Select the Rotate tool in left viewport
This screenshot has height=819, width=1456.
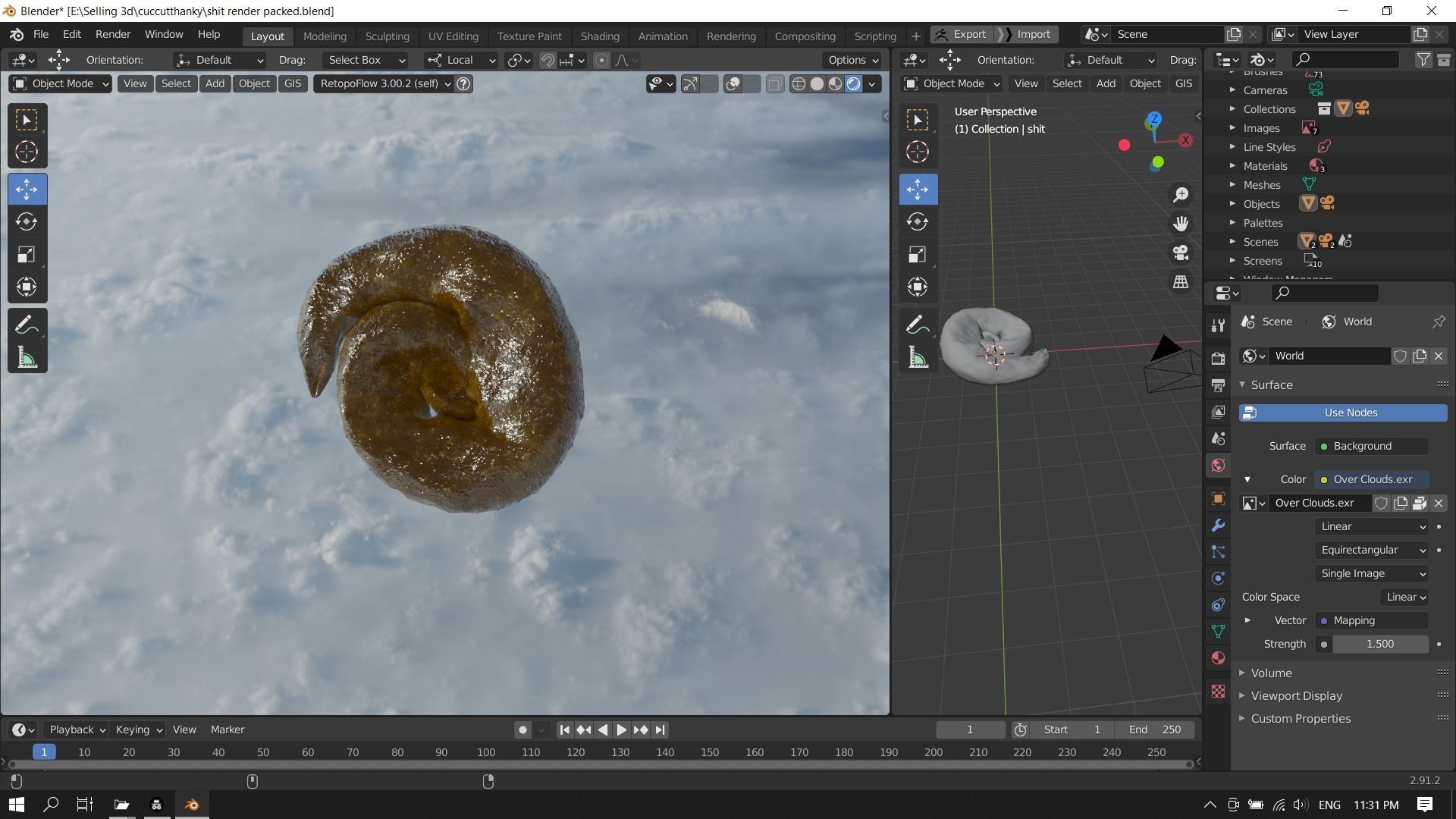27,221
